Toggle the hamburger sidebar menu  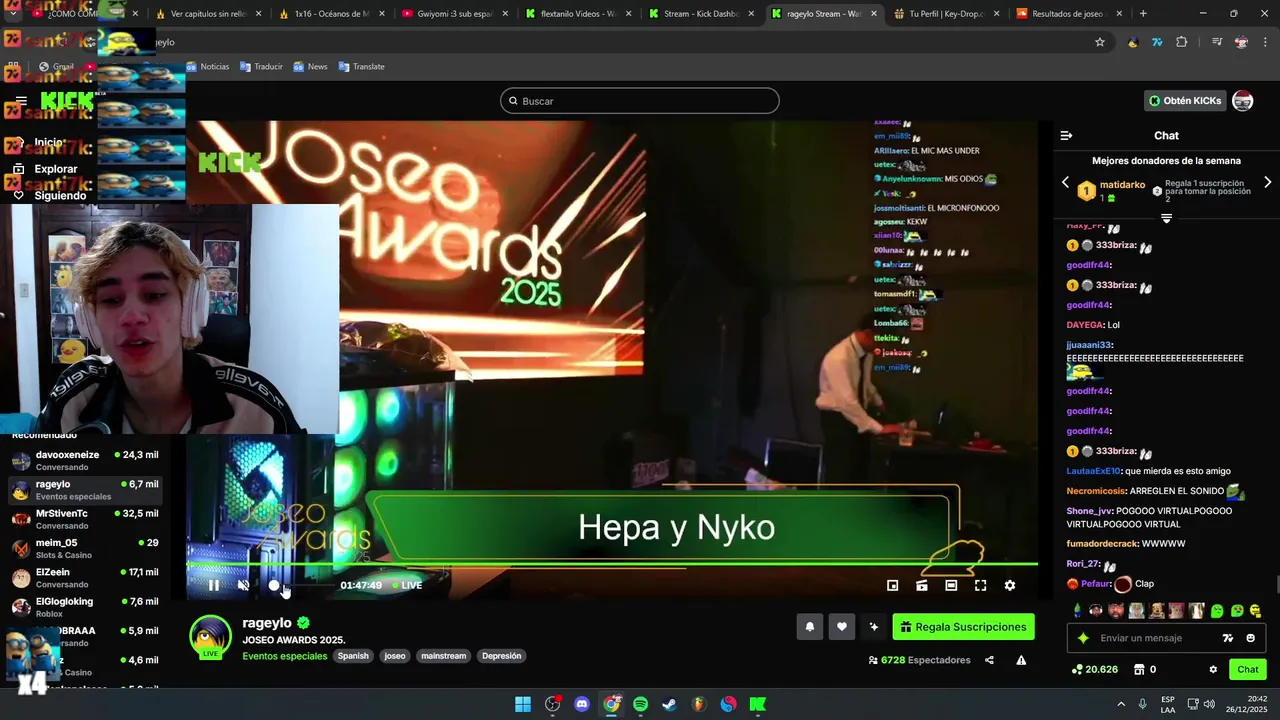pos(21,101)
